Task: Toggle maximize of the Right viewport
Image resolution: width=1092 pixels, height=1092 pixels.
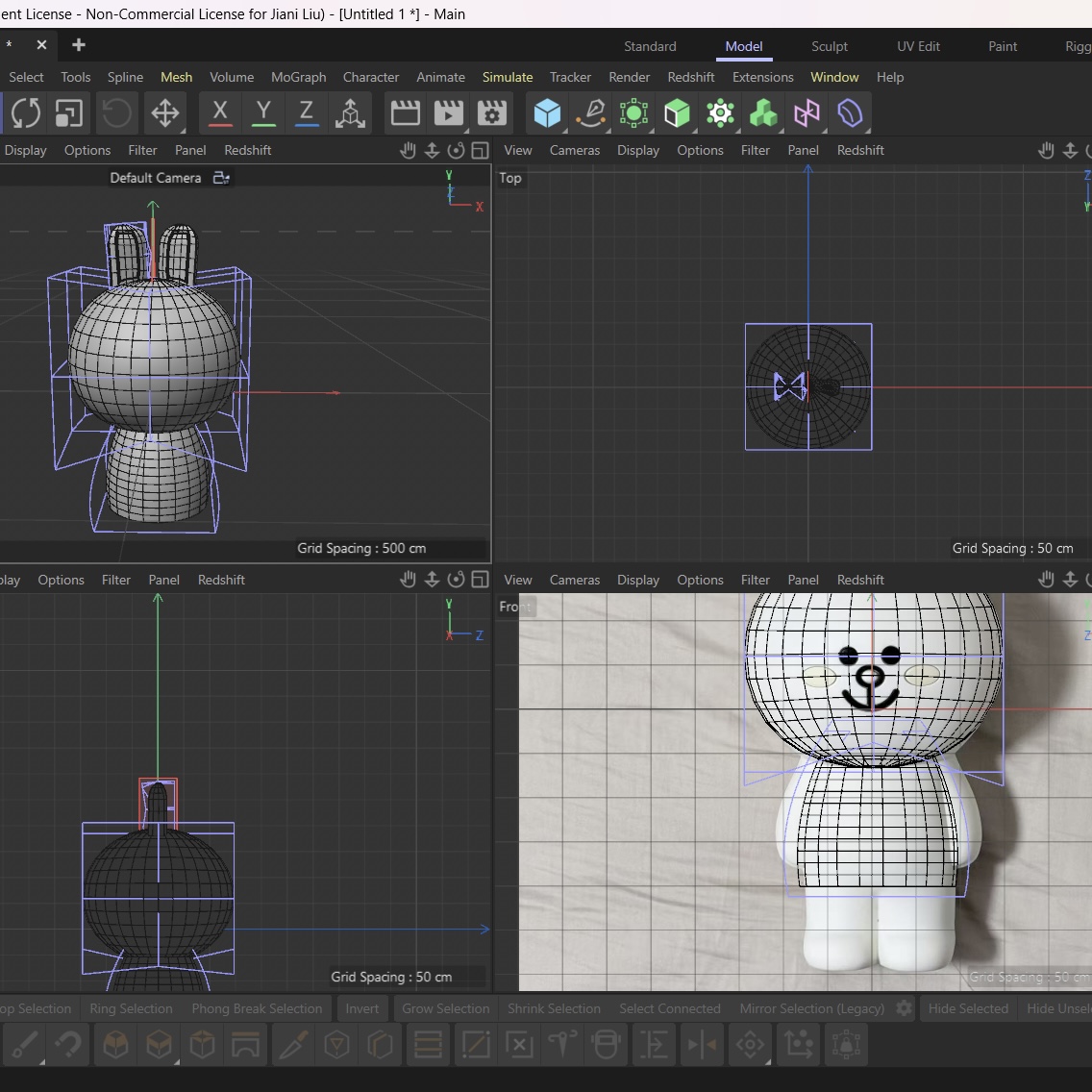Action: 480,580
